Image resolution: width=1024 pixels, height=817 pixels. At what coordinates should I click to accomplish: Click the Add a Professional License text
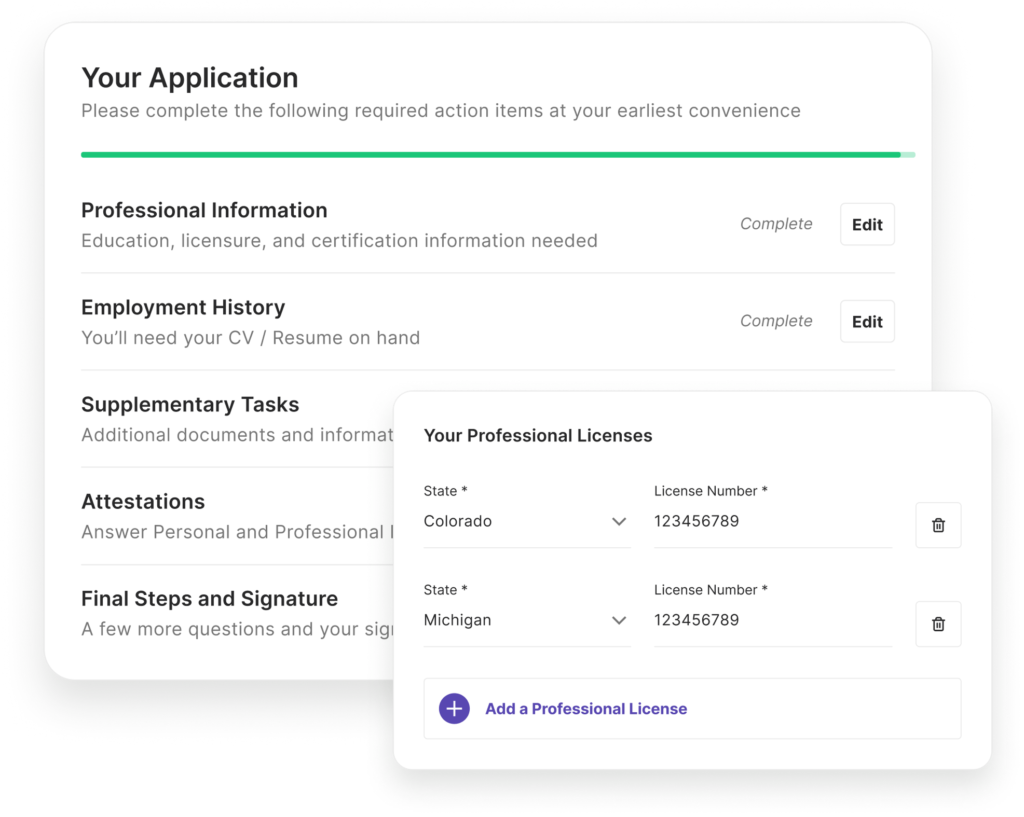pos(586,709)
